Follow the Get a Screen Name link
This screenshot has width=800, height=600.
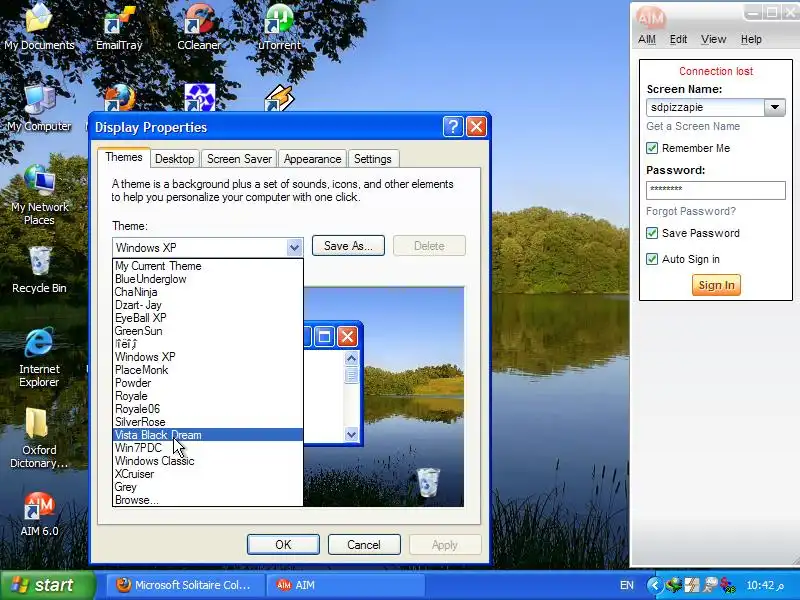coord(693,127)
